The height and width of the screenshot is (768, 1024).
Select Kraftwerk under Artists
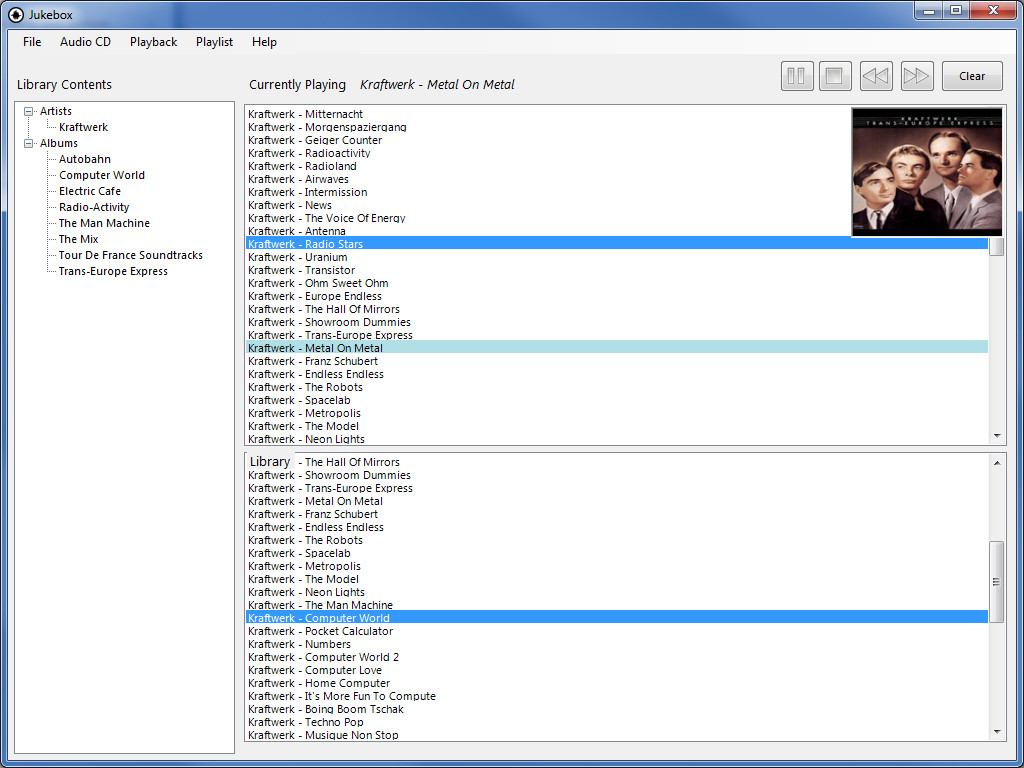84,127
